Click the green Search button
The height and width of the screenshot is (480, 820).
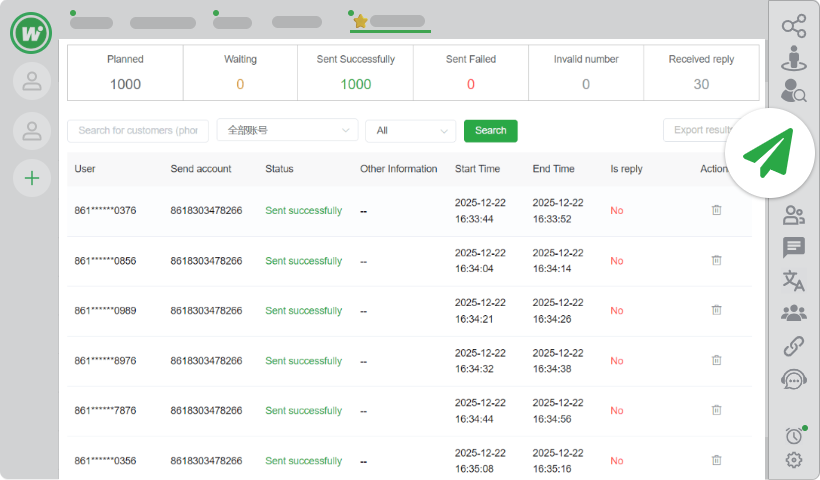[490, 130]
